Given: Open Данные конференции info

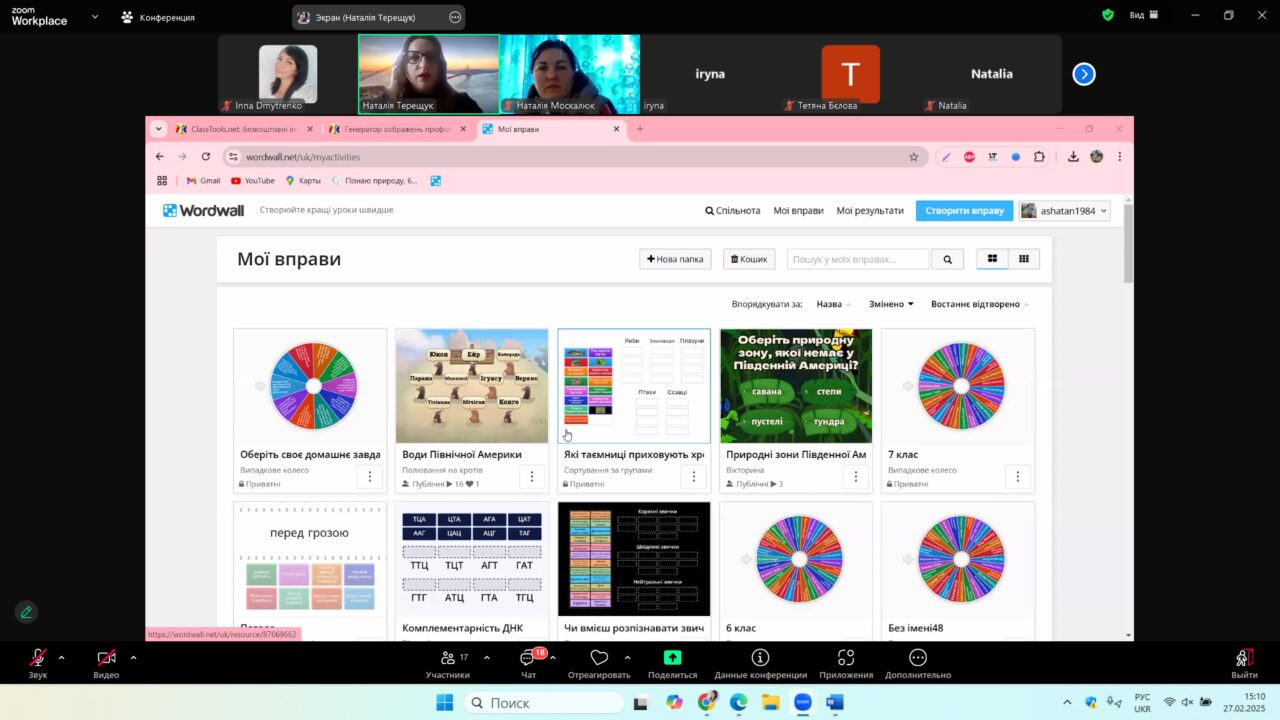Looking at the screenshot, I should coord(760,663).
